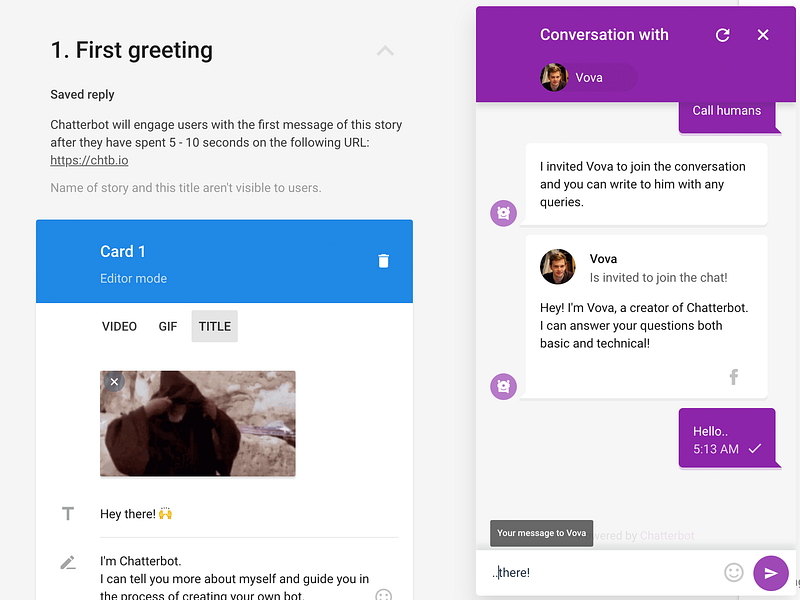Image resolution: width=800 pixels, height=600 pixels.
Task: Close the Conversation with panel
Action: 763,35
